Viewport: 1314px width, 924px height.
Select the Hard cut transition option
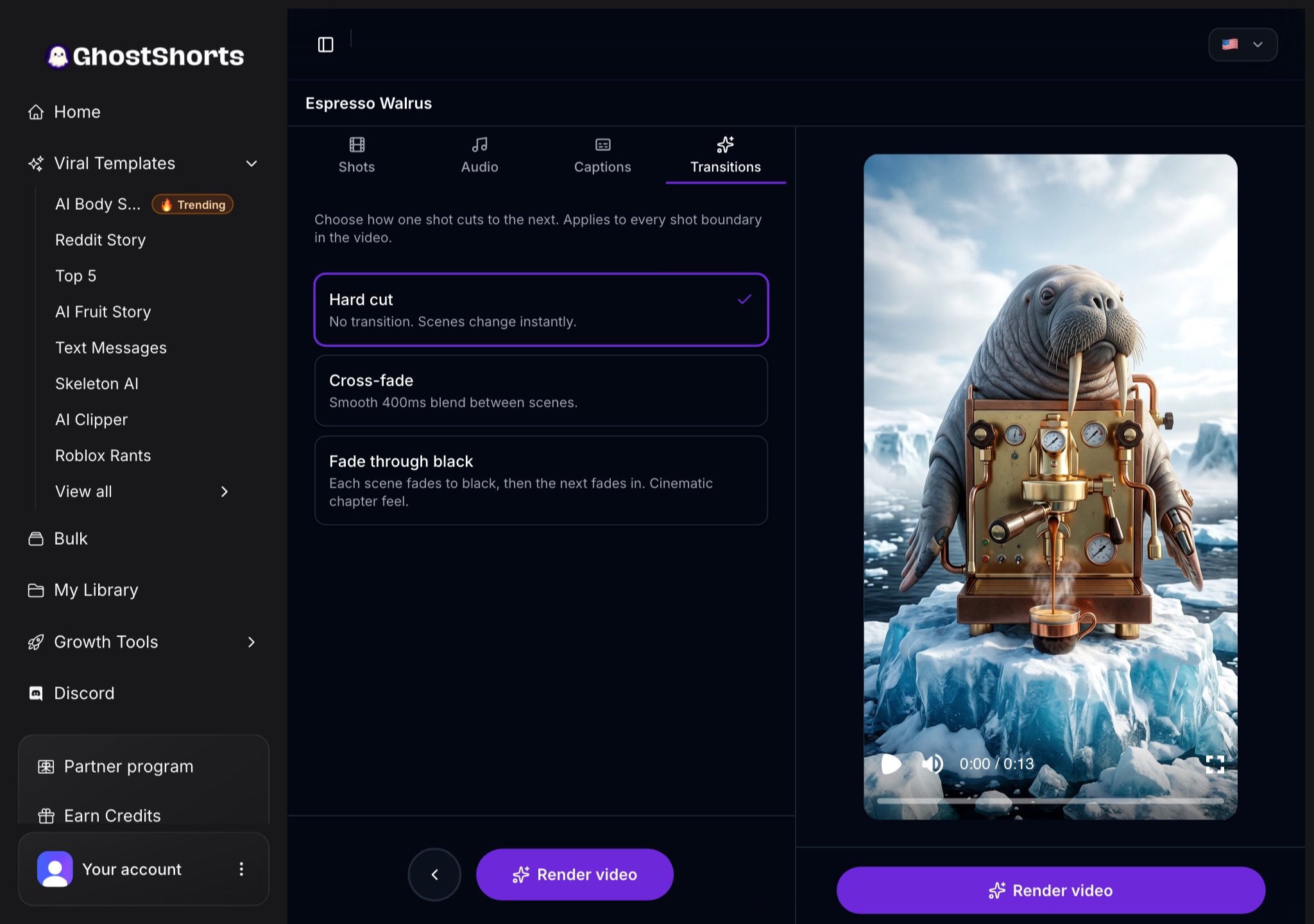pyautogui.click(x=541, y=310)
